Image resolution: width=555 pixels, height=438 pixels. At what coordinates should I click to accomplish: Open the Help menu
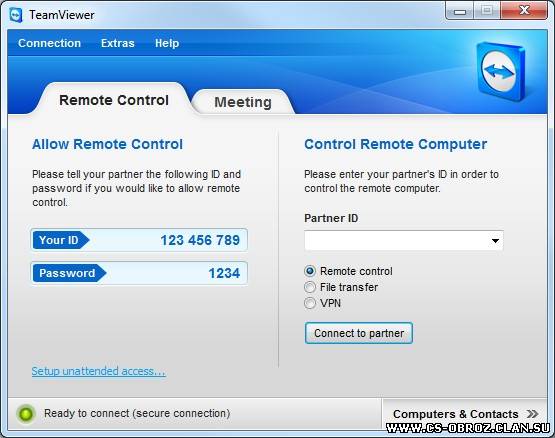coord(167,43)
